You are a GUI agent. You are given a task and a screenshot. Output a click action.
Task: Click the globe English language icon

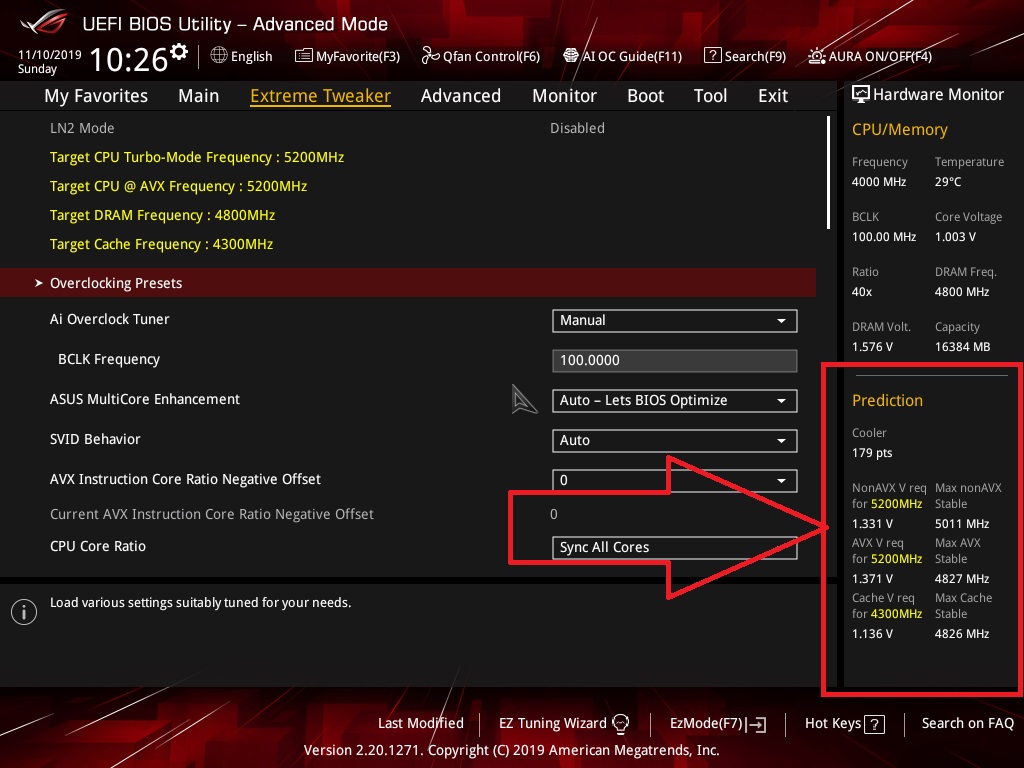click(219, 56)
